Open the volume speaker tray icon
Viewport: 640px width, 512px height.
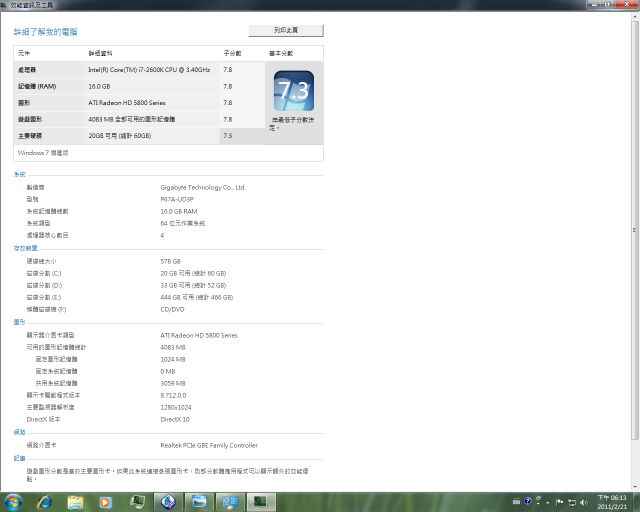584,502
